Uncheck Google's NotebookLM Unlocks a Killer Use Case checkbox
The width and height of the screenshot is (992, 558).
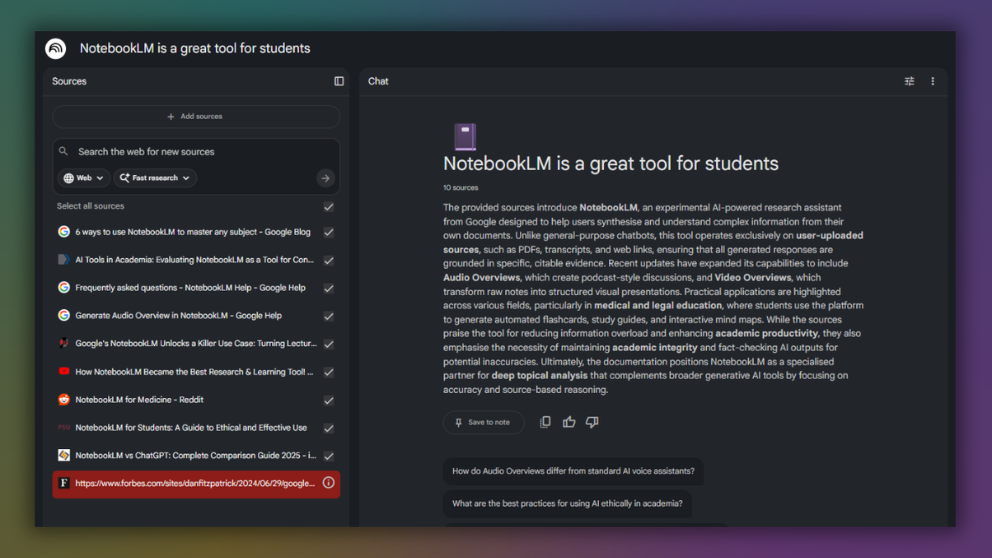click(328, 344)
